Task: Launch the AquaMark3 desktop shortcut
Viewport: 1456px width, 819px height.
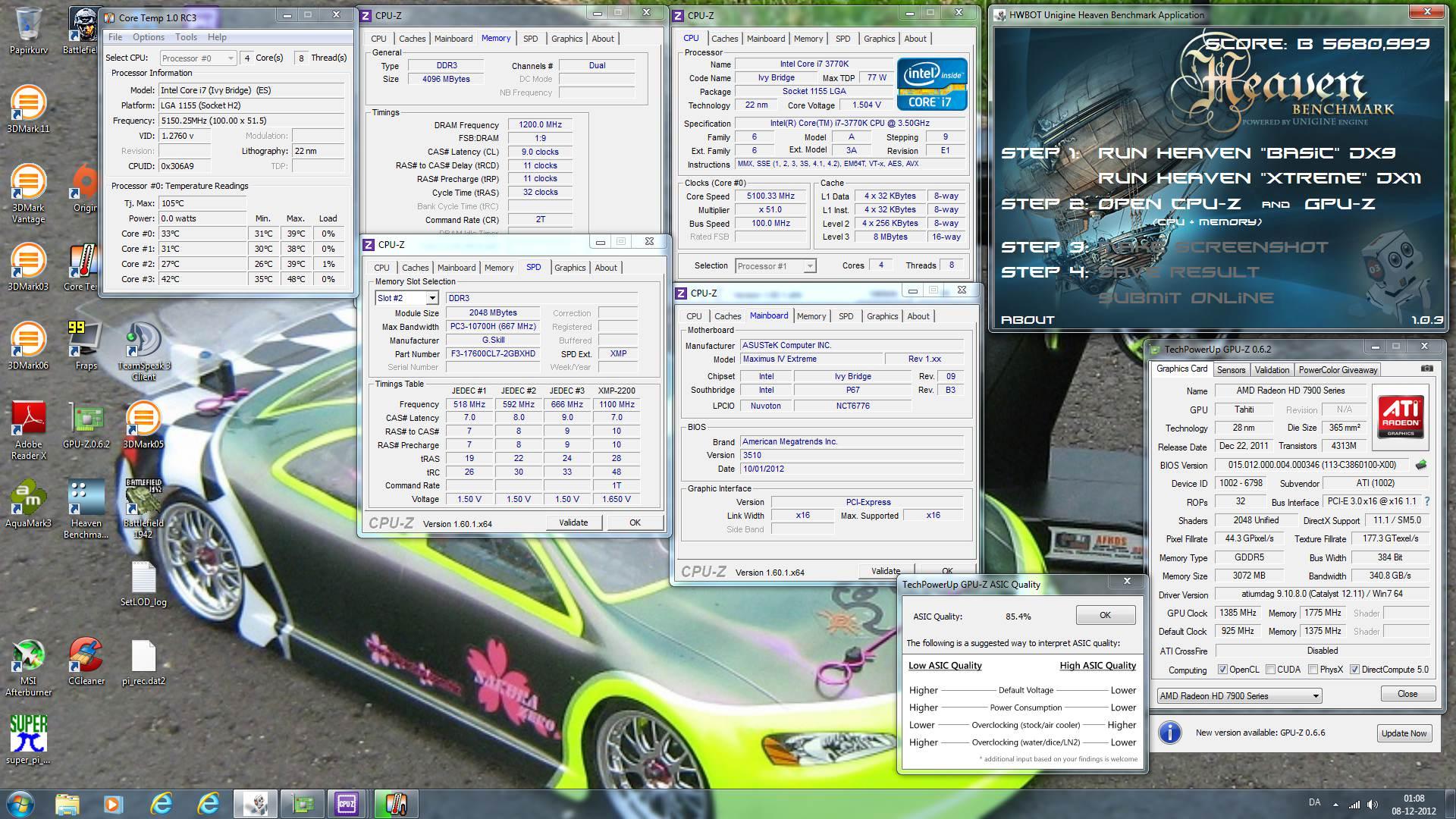Action: coord(28,504)
